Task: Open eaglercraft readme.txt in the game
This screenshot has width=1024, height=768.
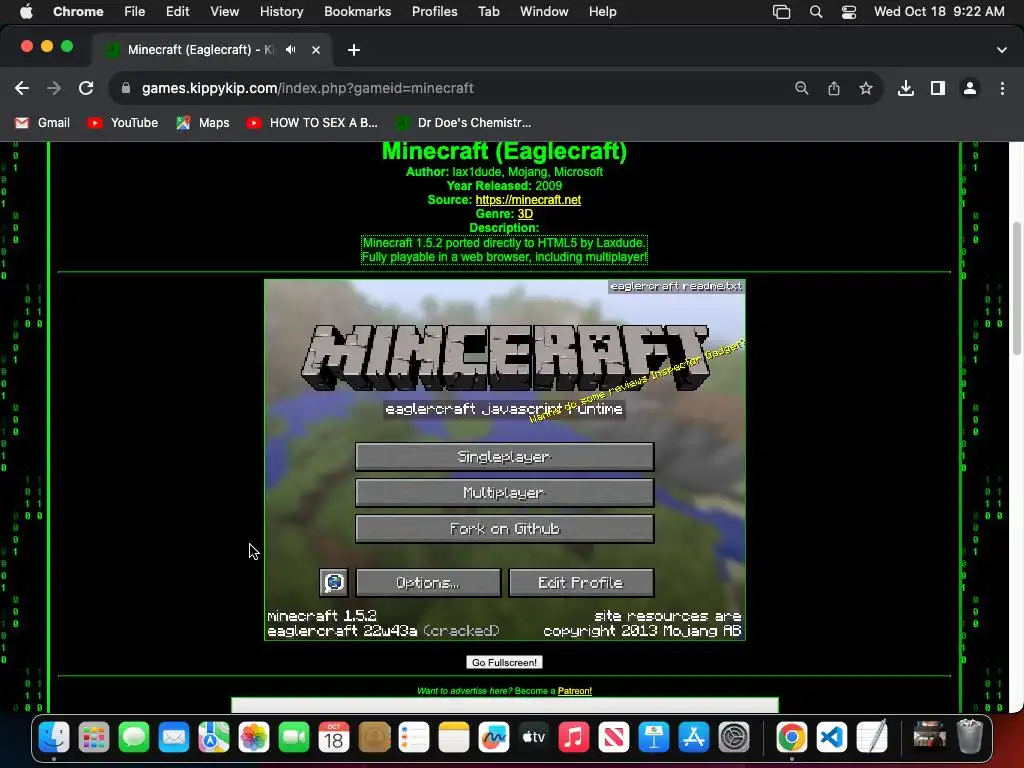Action: click(x=676, y=286)
